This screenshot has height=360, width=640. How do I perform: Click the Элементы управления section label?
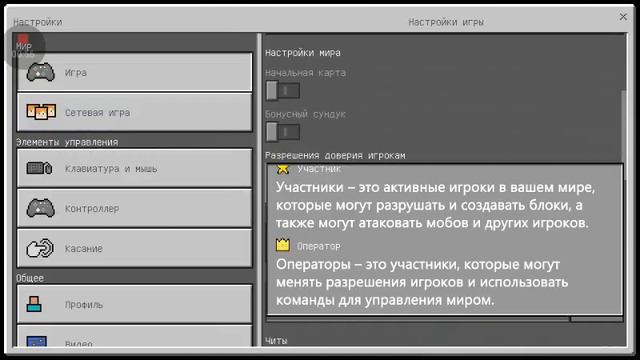click(67, 142)
